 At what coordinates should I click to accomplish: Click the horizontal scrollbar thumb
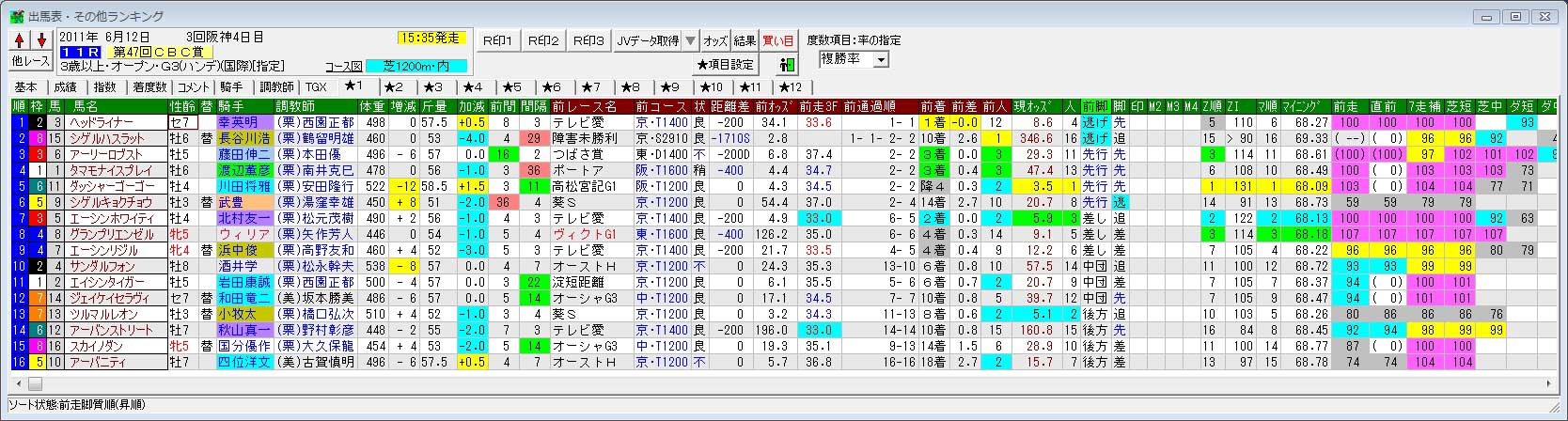coord(37,383)
